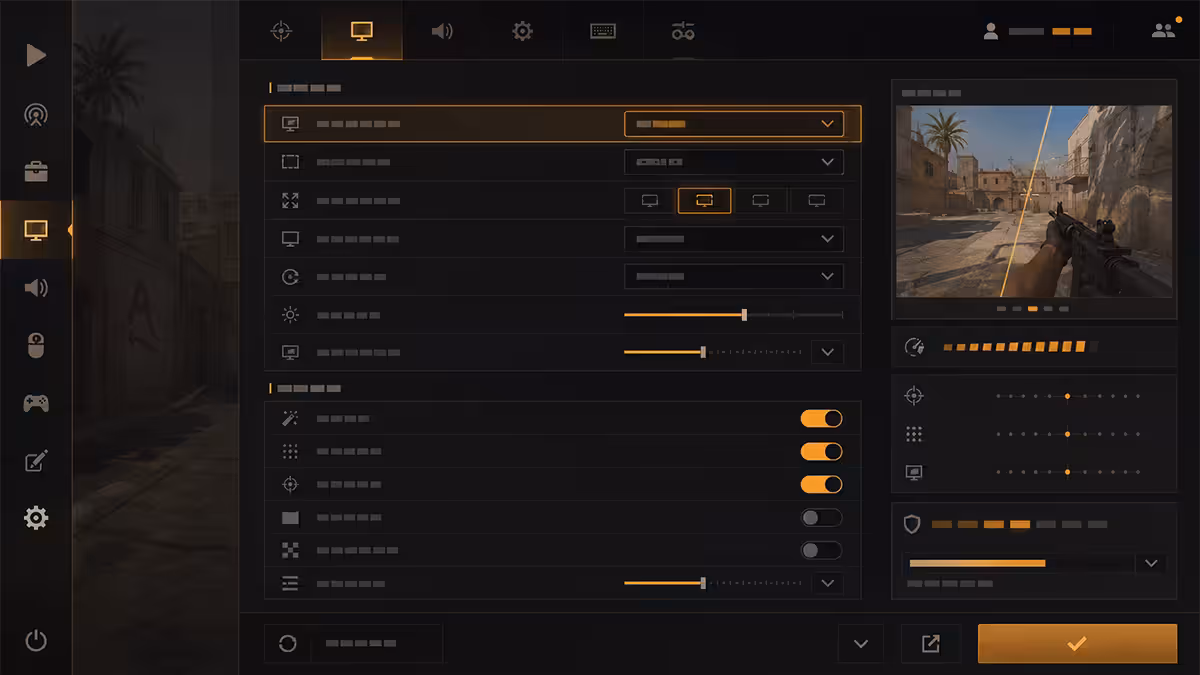Screen dimensions: 1200x675
Task: Open the dropdown in the circular refresh icon row
Action: (x=734, y=277)
